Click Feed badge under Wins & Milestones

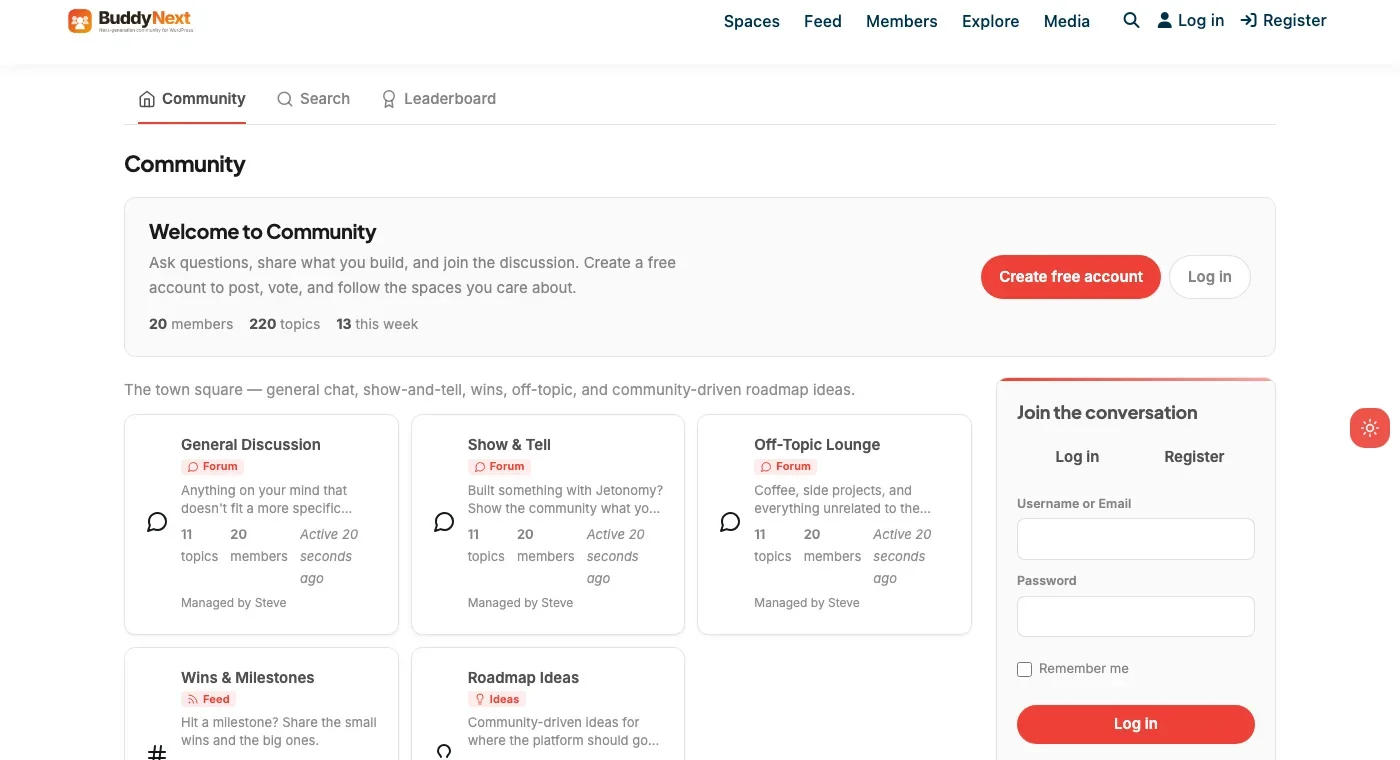[x=209, y=700]
